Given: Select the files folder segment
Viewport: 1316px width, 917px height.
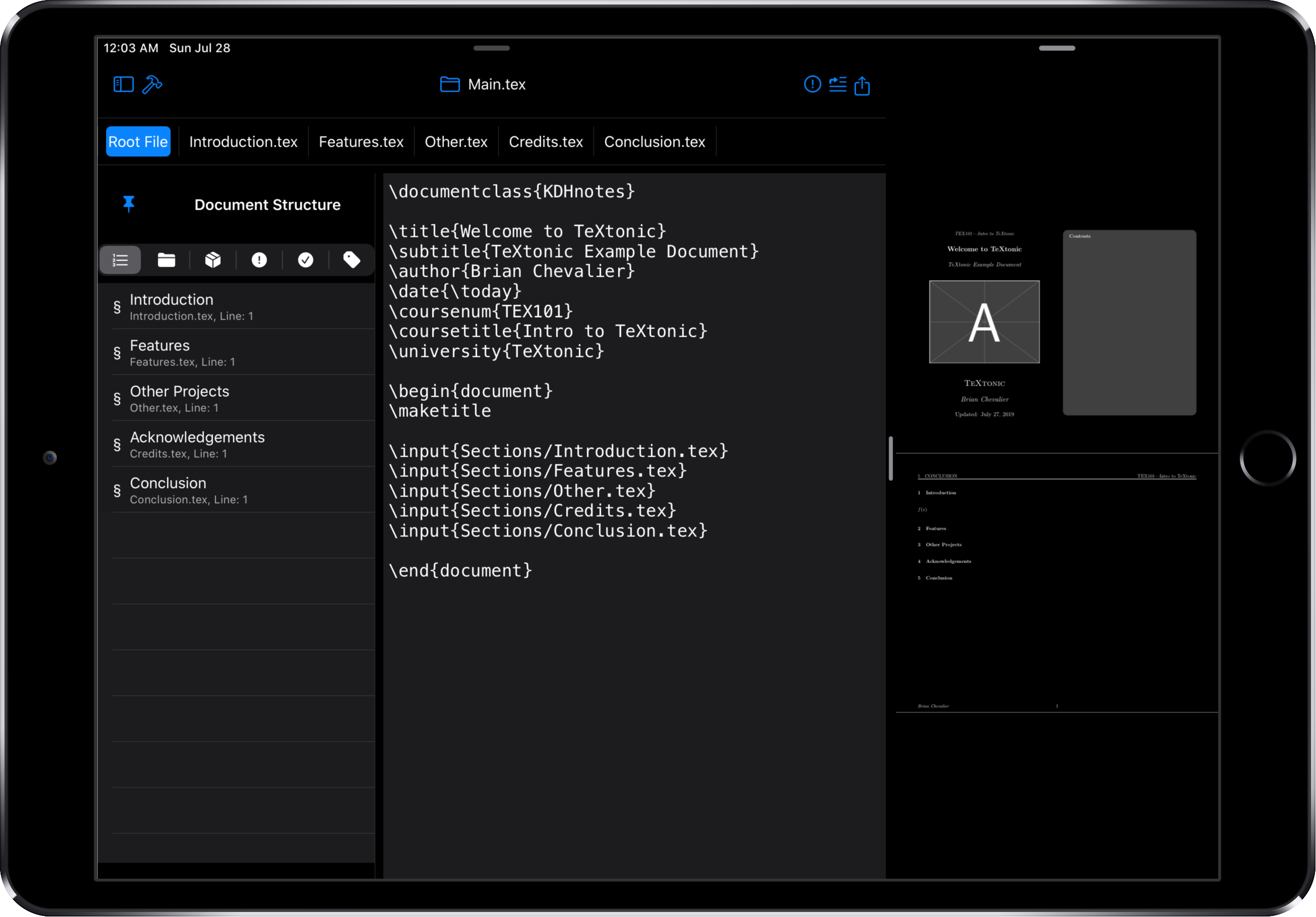Looking at the screenshot, I should pyautogui.click(x=166, y=260).
